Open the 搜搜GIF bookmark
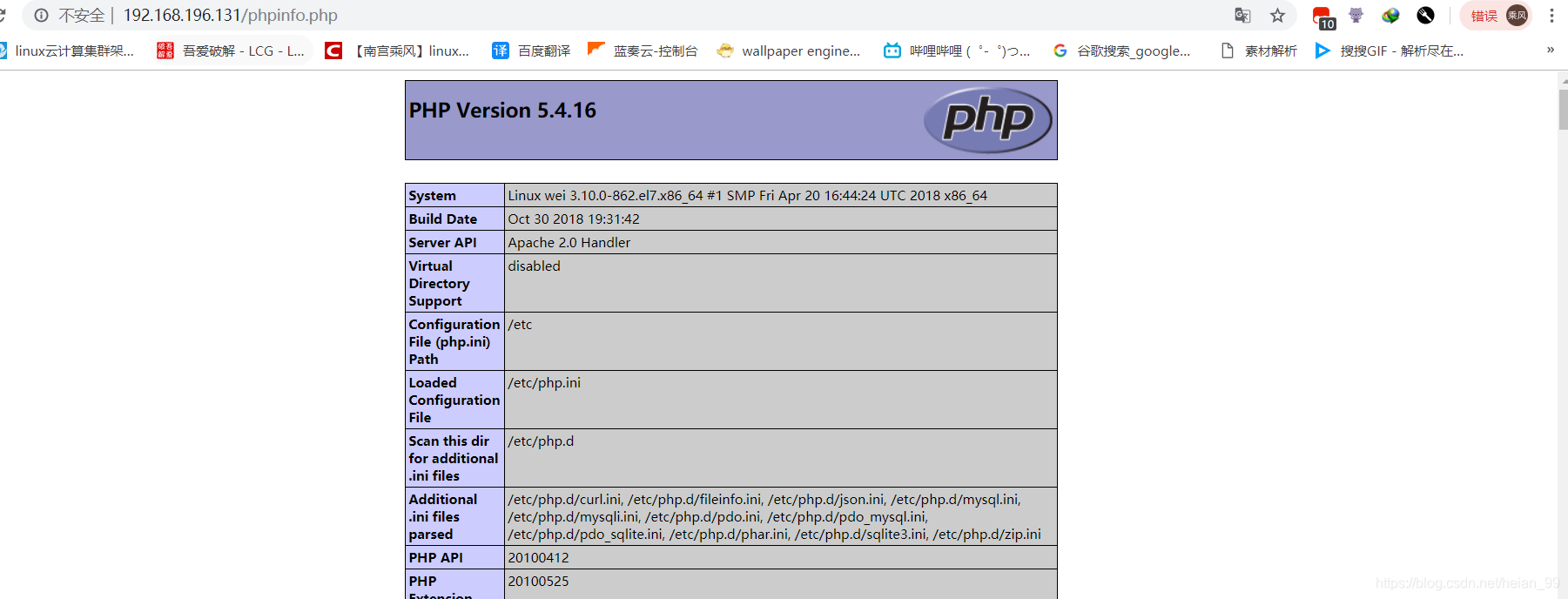 (1390, 50)
